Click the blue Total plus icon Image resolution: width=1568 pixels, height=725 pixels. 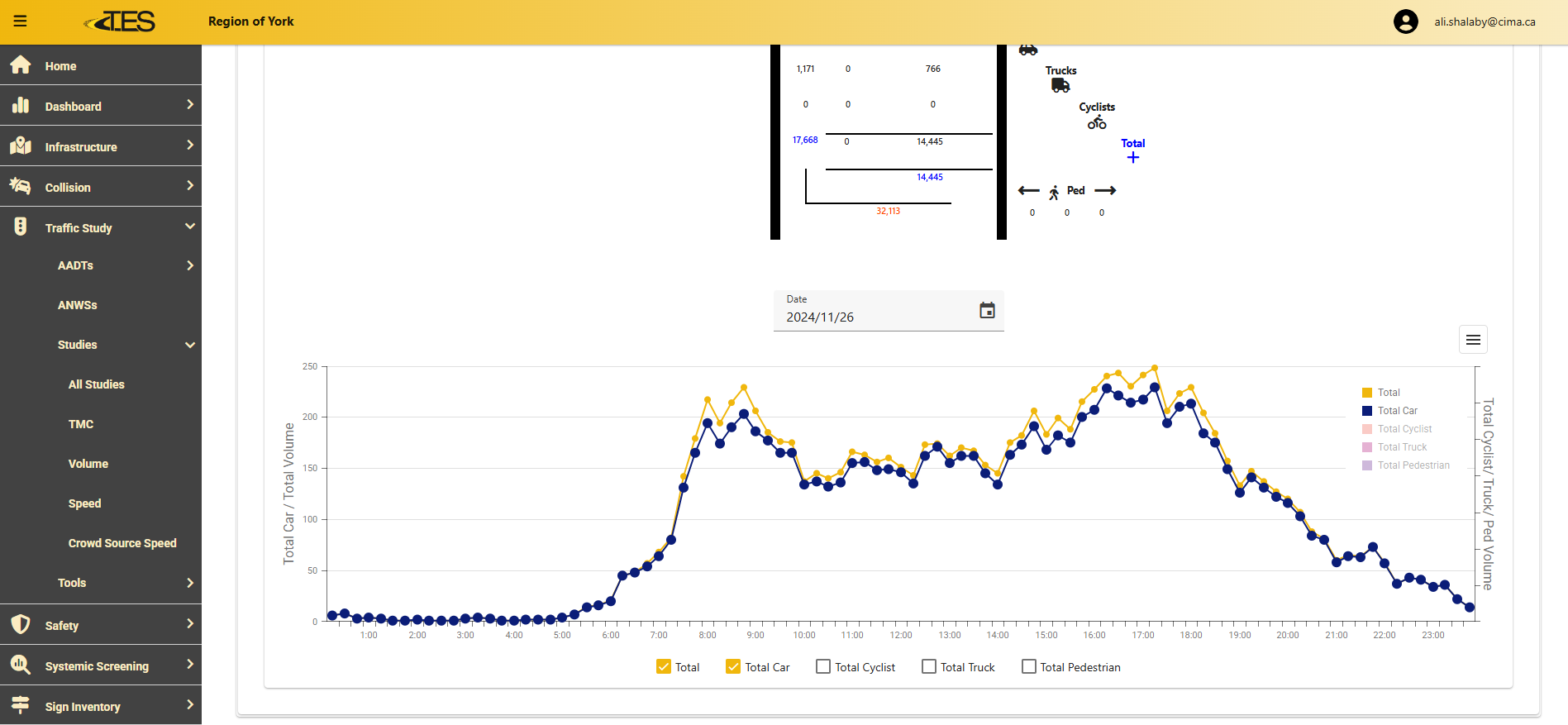(1132, 157)
